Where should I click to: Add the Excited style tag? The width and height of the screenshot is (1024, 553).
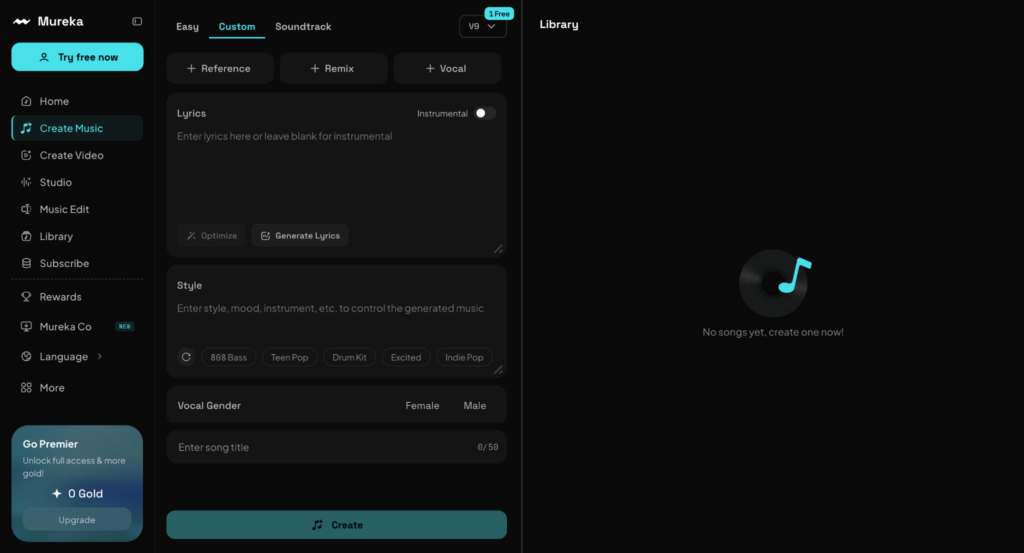click(406, 357)
